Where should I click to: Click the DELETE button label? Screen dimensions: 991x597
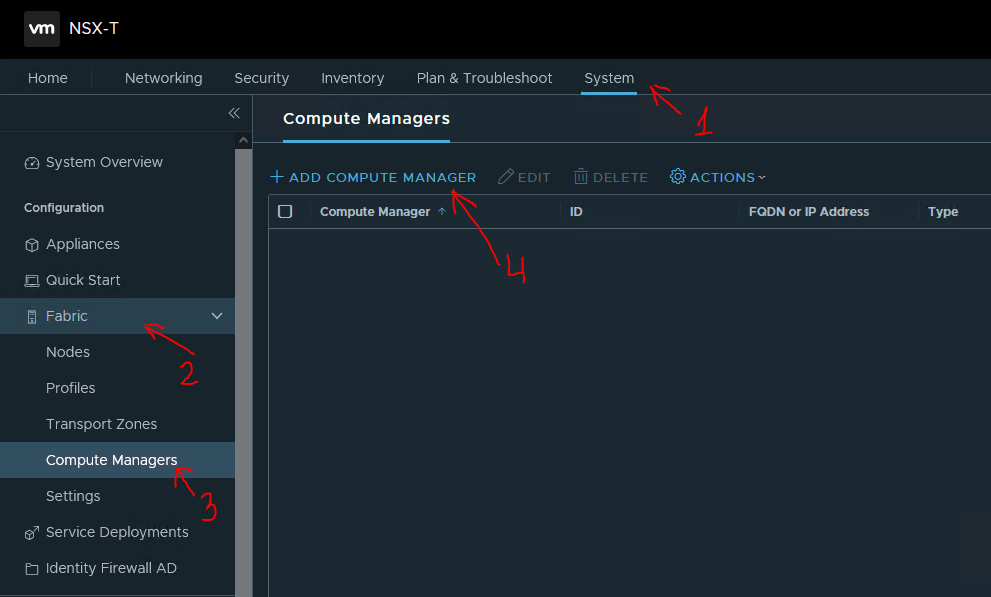tap(620, 178)
